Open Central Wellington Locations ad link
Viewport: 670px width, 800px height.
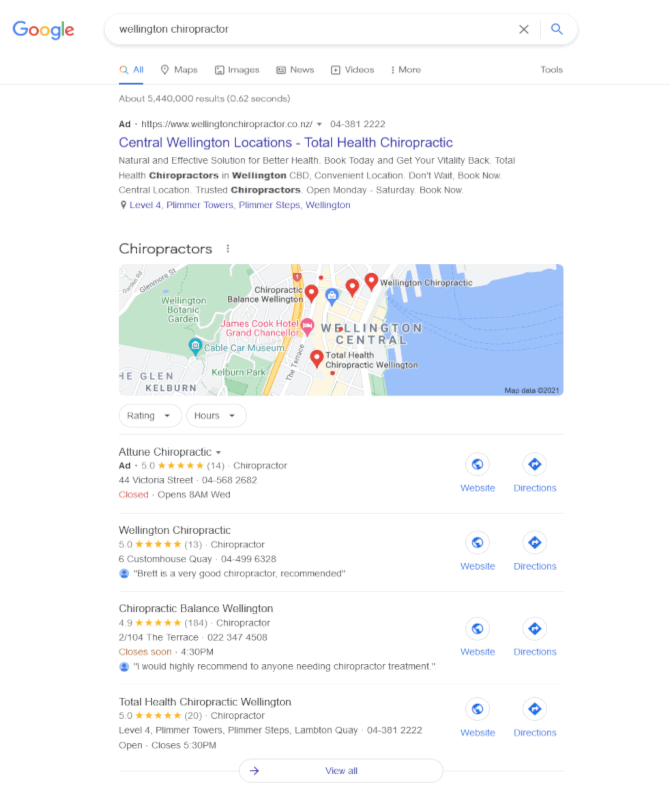(x=286, y=142)
